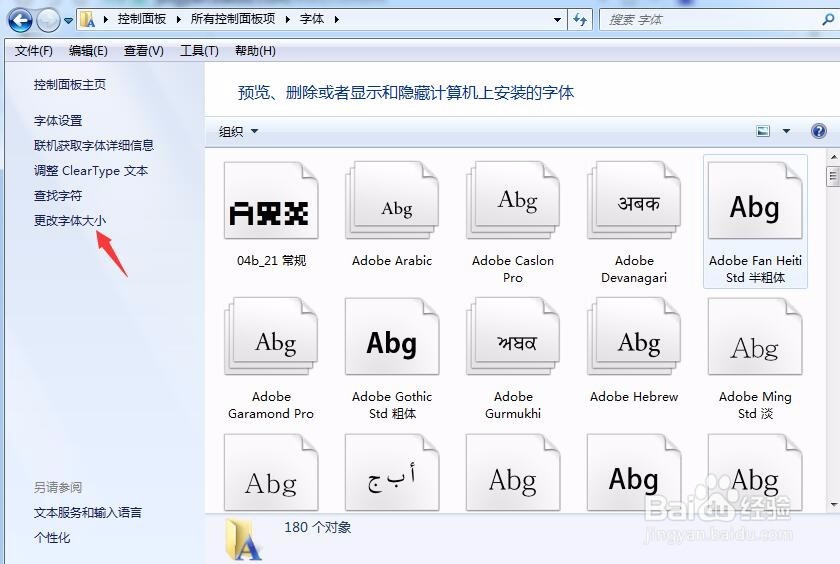840x564 pixels.
Task: Click the Back navigation arrow
Action: pyautogui.click(x=20, y=20)
